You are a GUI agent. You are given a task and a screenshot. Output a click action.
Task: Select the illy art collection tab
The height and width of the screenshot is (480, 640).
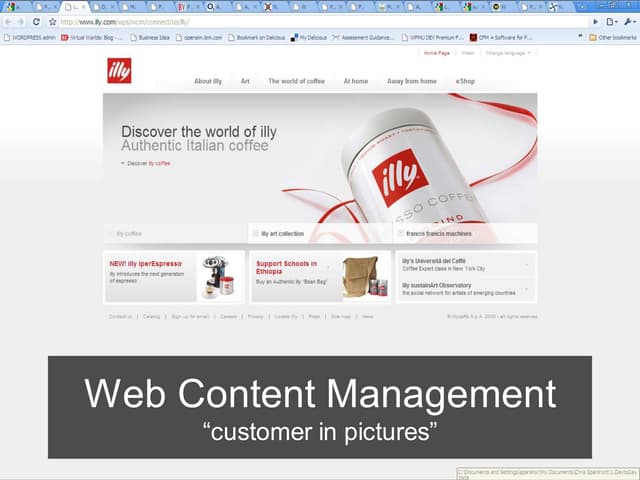[282, 233]
